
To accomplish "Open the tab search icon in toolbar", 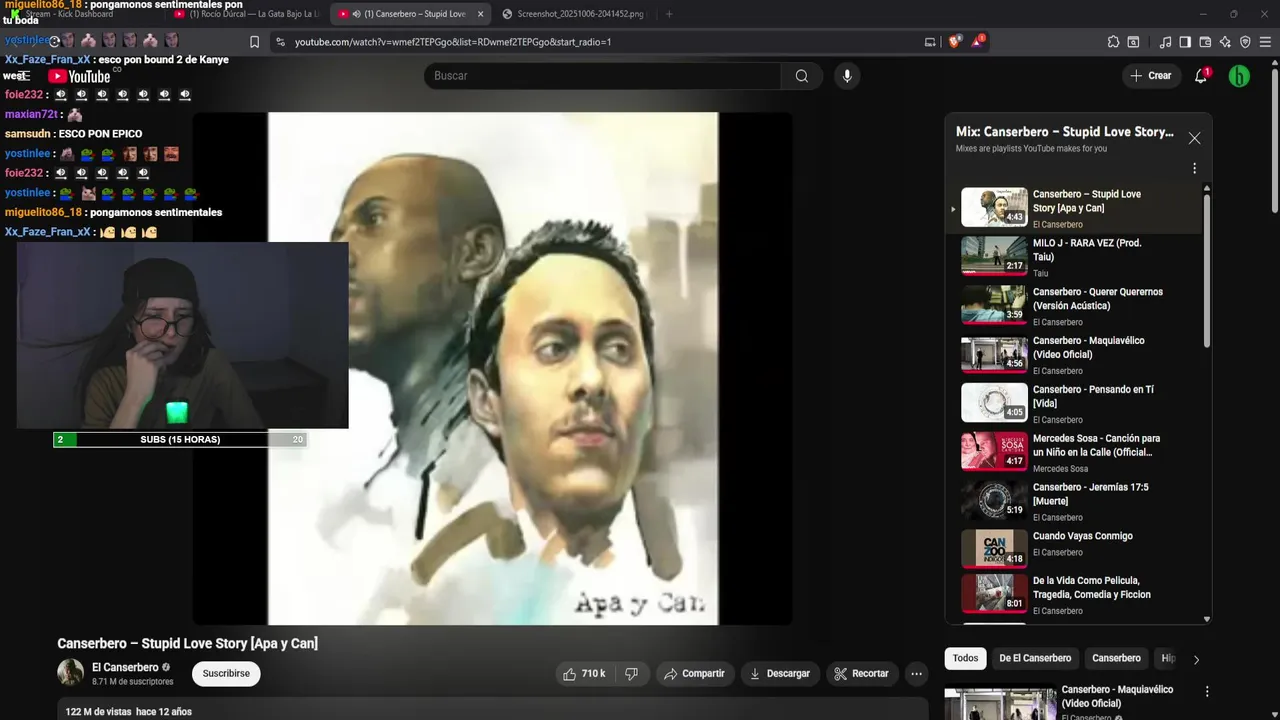I will tap(1133, 42).
